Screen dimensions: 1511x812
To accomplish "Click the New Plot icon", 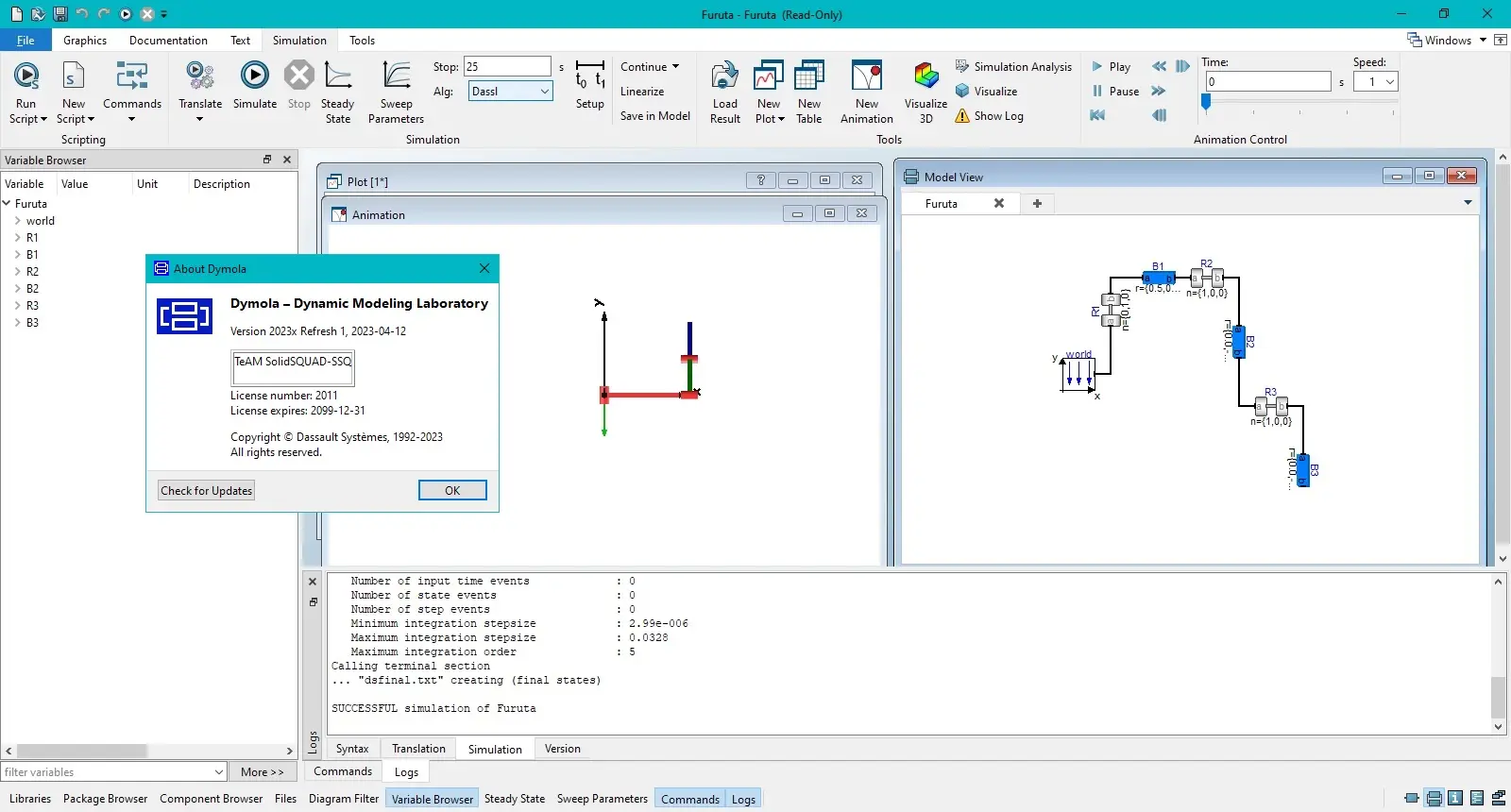I will [x=769, y=76].
